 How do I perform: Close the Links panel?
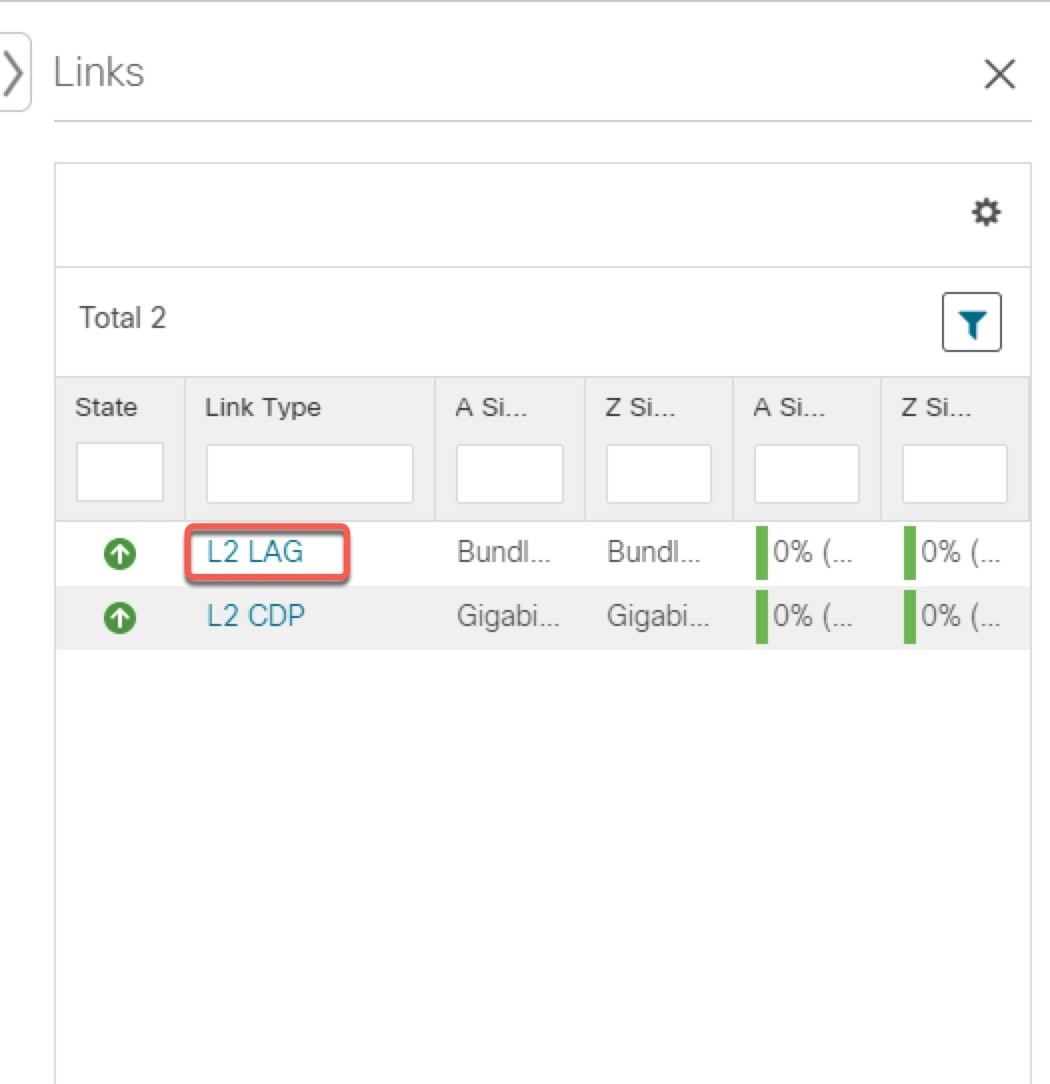point(999,74)
